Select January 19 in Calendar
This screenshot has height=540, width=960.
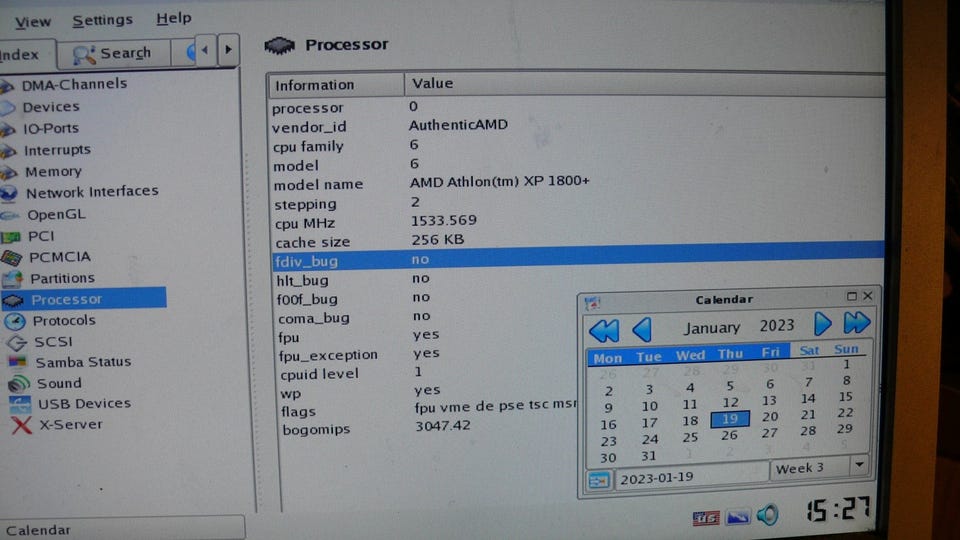coord(729,419)
